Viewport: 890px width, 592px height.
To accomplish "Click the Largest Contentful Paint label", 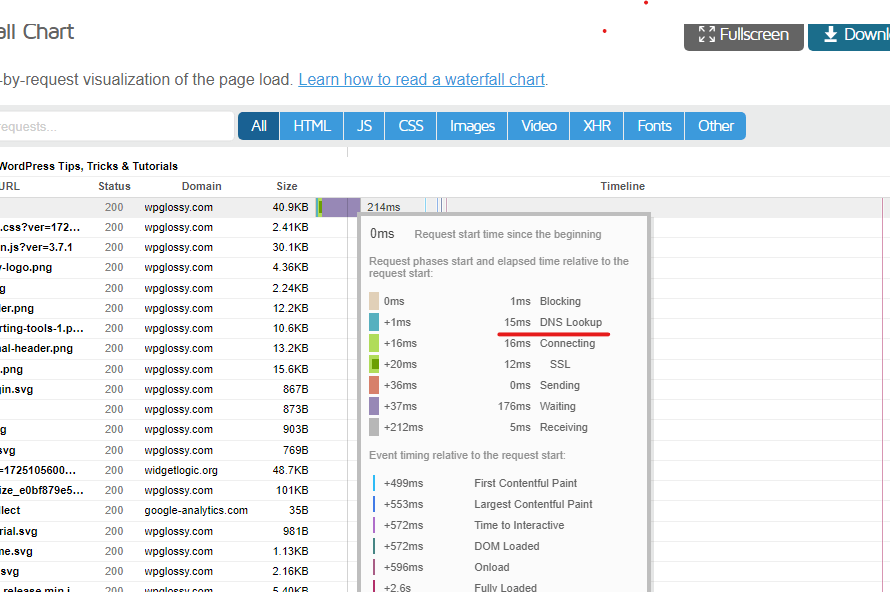I will tap(533, 504).
